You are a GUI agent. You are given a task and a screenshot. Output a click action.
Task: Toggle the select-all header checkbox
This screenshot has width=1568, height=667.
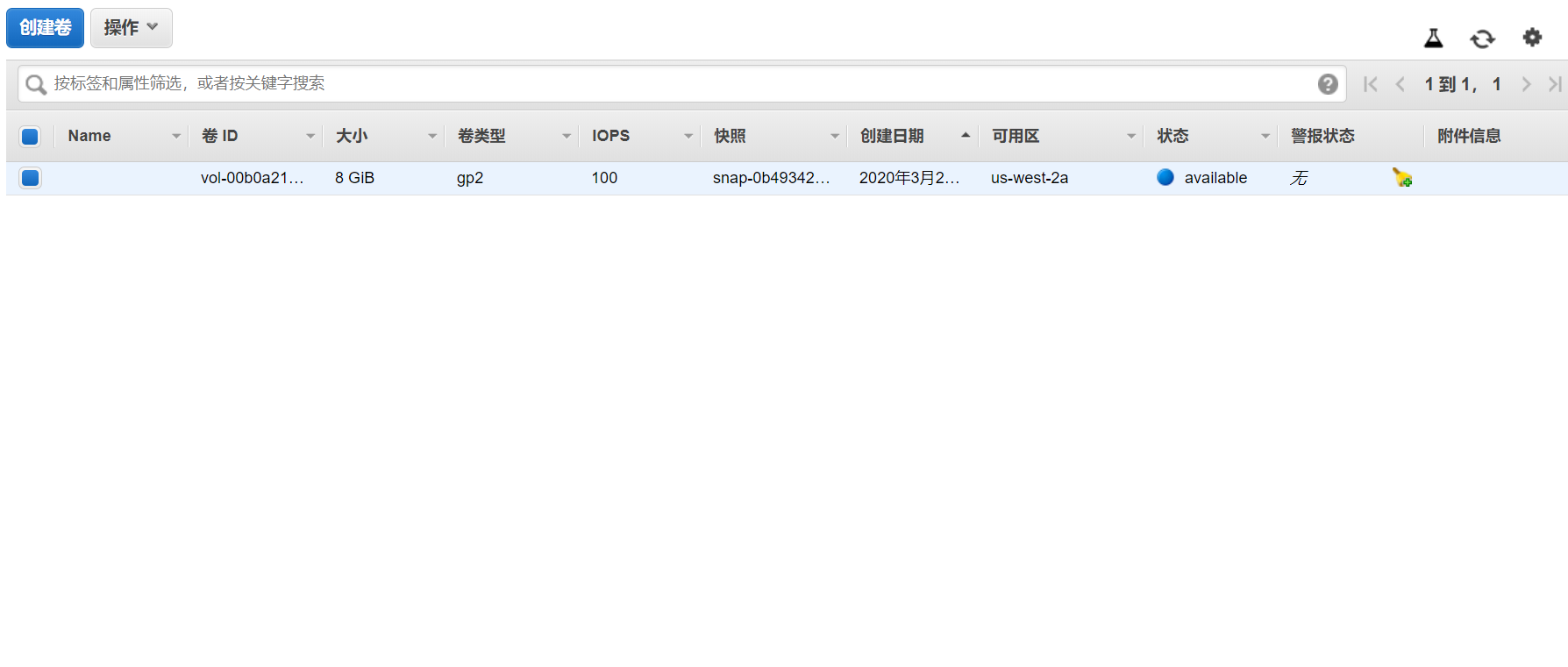pyautogui.click(x=30, y=136)
